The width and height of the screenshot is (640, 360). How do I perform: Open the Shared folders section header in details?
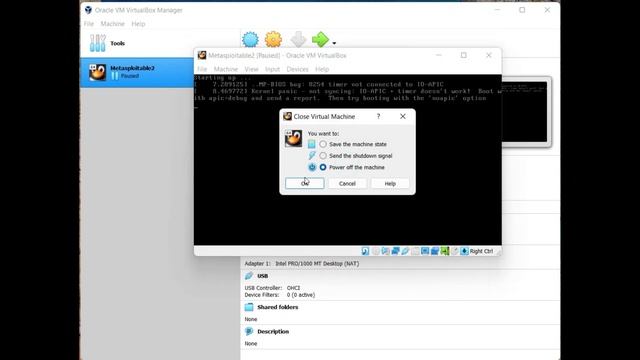pos(278,307)
